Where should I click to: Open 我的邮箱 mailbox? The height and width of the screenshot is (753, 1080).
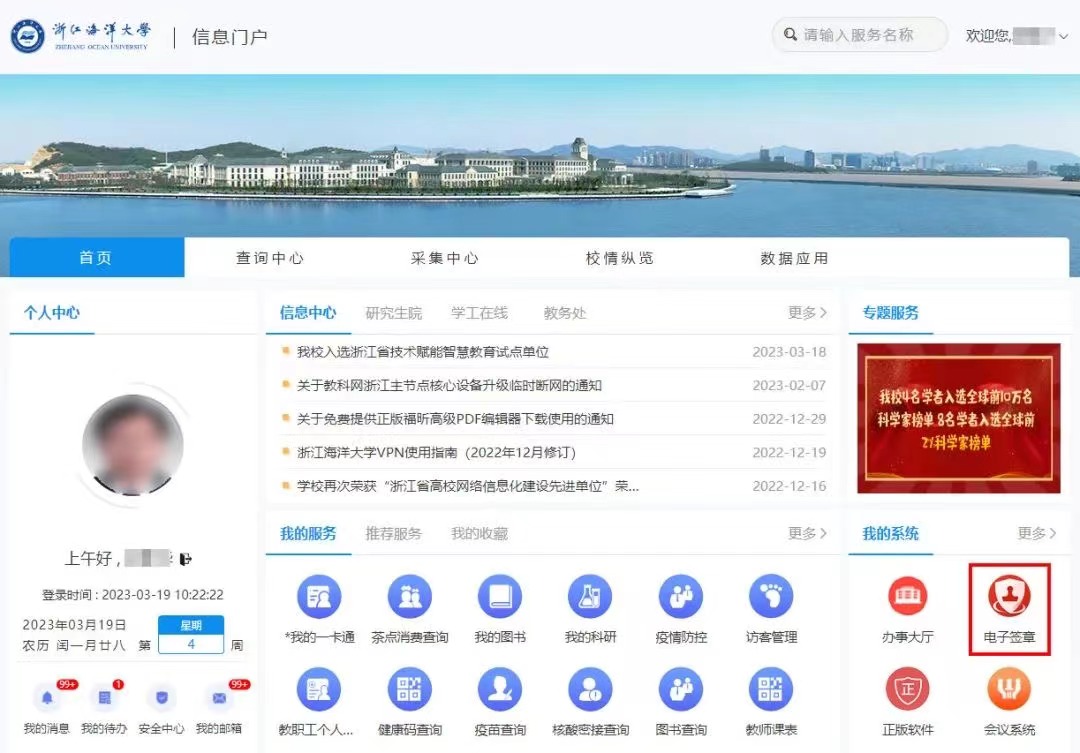[219, 700]
